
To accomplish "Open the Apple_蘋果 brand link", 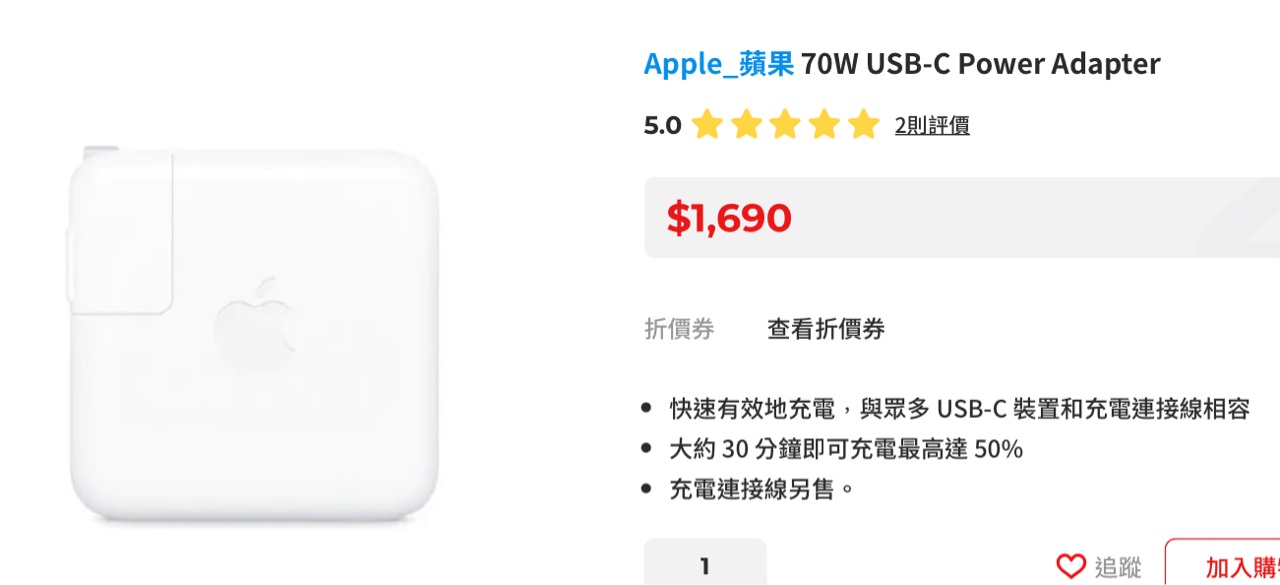I will (719, 64).
